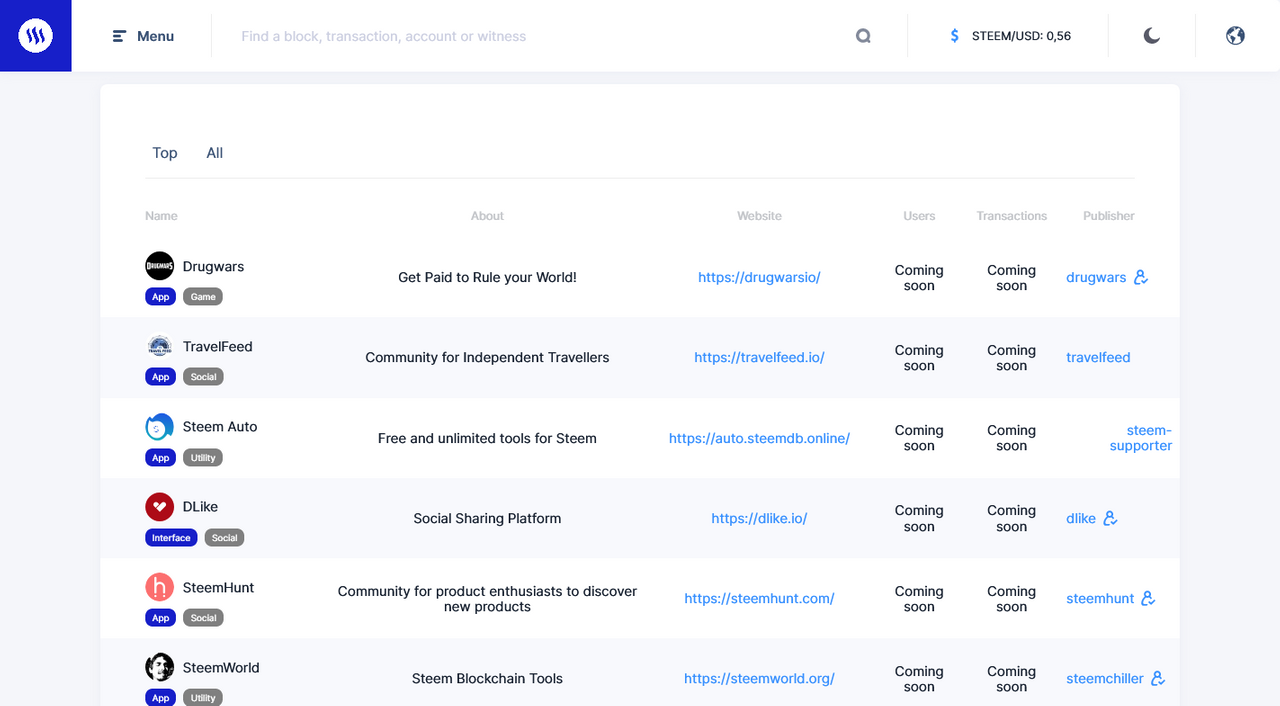The width and height of the screenshot is (1280, 706).
Task: Click the DLike app name
Action: tap(200, 507)
